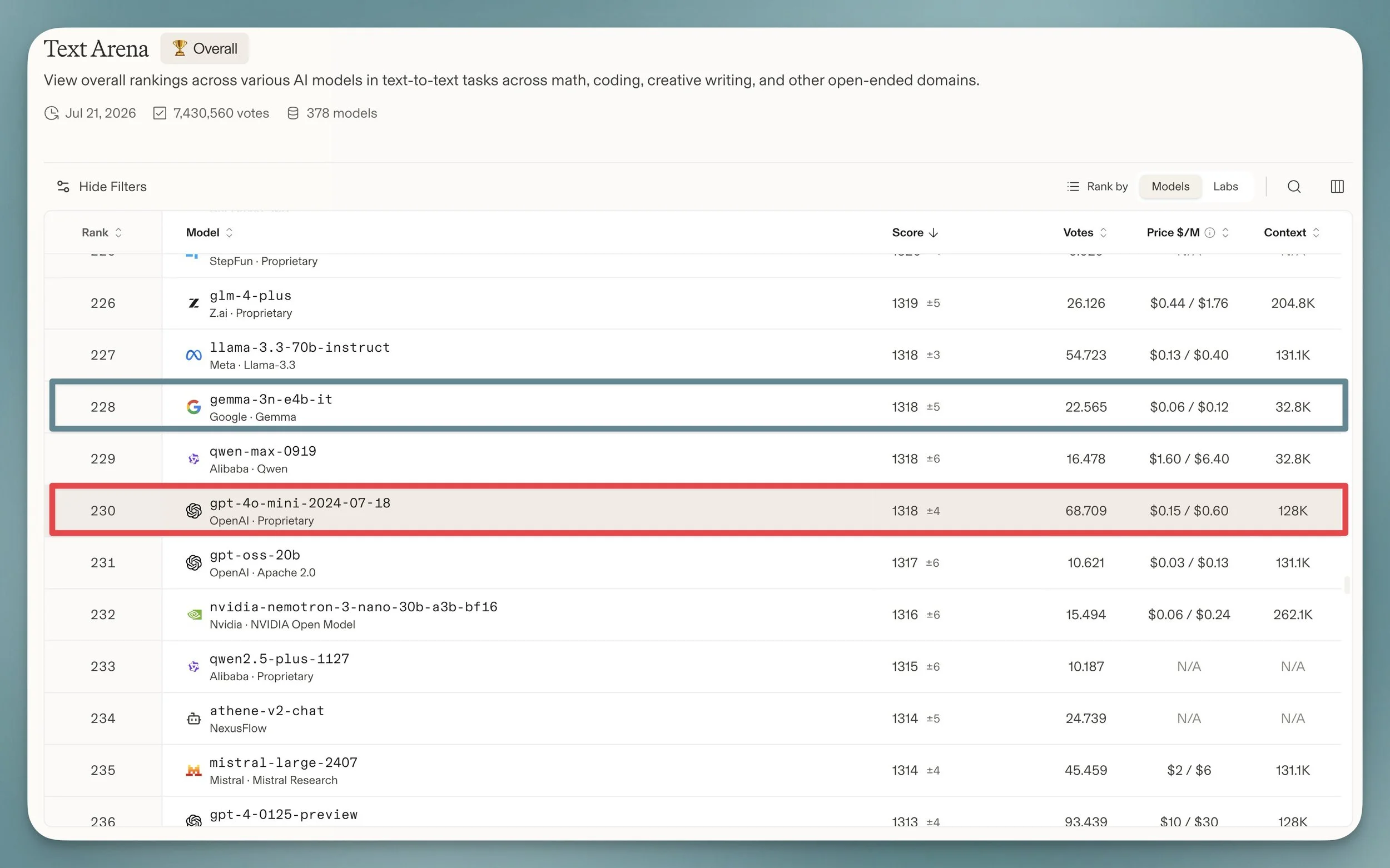This screenshot has width=1390, height=868.
Task: Click the Text Arena heading
Action: pos(96,49)
